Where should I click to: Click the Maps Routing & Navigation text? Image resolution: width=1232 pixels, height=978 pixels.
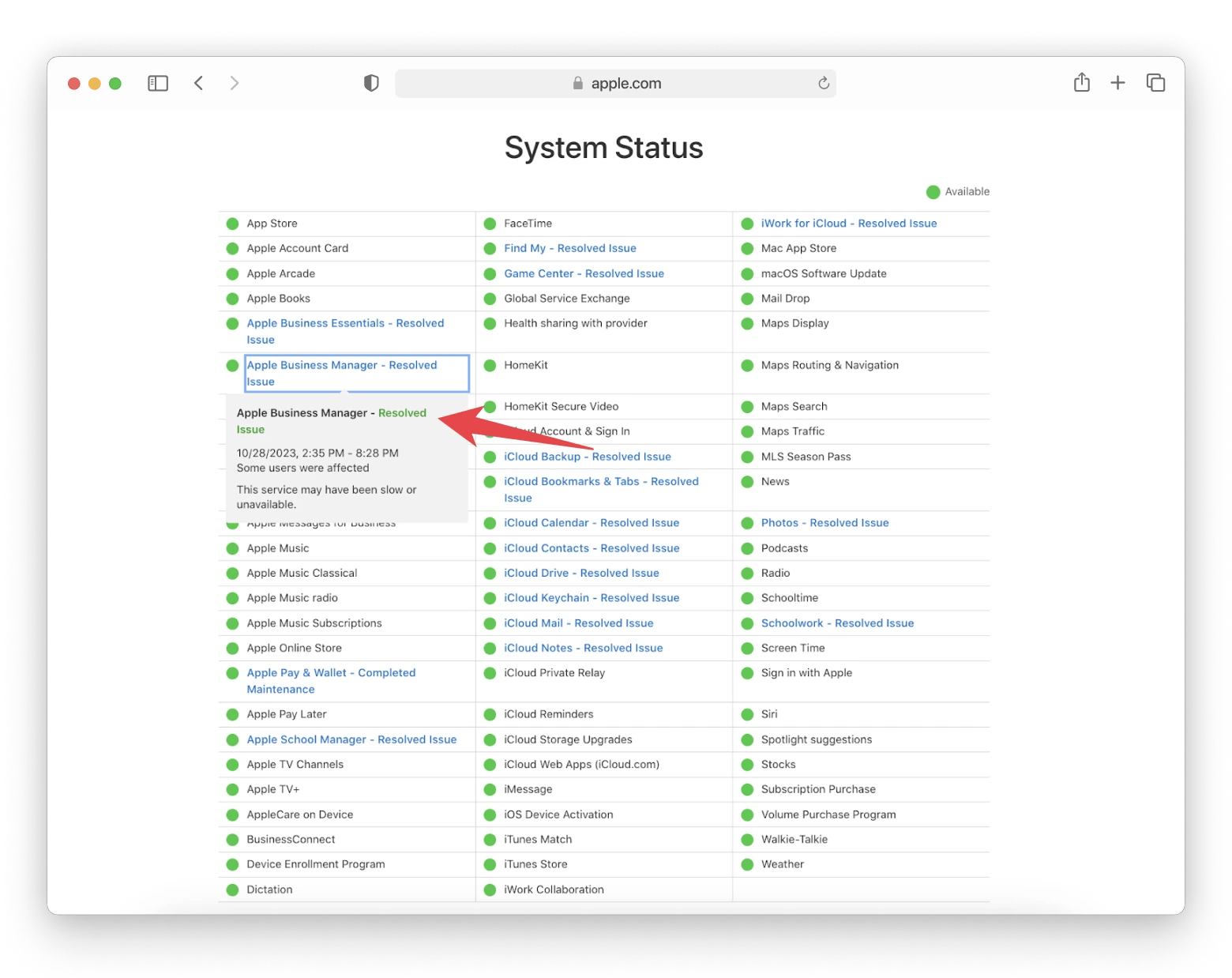(x=830, y=365)
